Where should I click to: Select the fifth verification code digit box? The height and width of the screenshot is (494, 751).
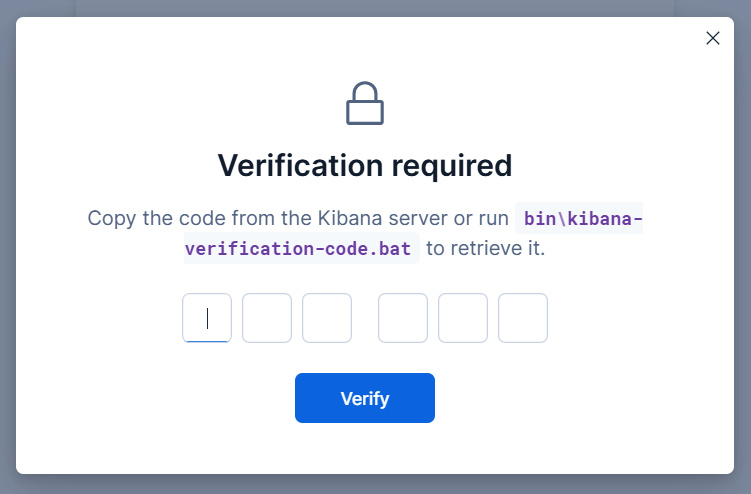(x=463, y=318)
